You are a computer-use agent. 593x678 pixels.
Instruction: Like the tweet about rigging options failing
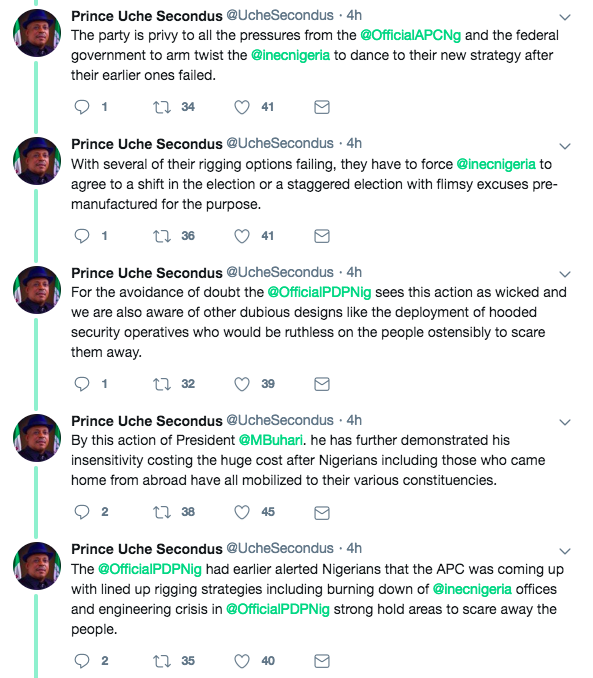pyautogui.click(x=242, y=236)
